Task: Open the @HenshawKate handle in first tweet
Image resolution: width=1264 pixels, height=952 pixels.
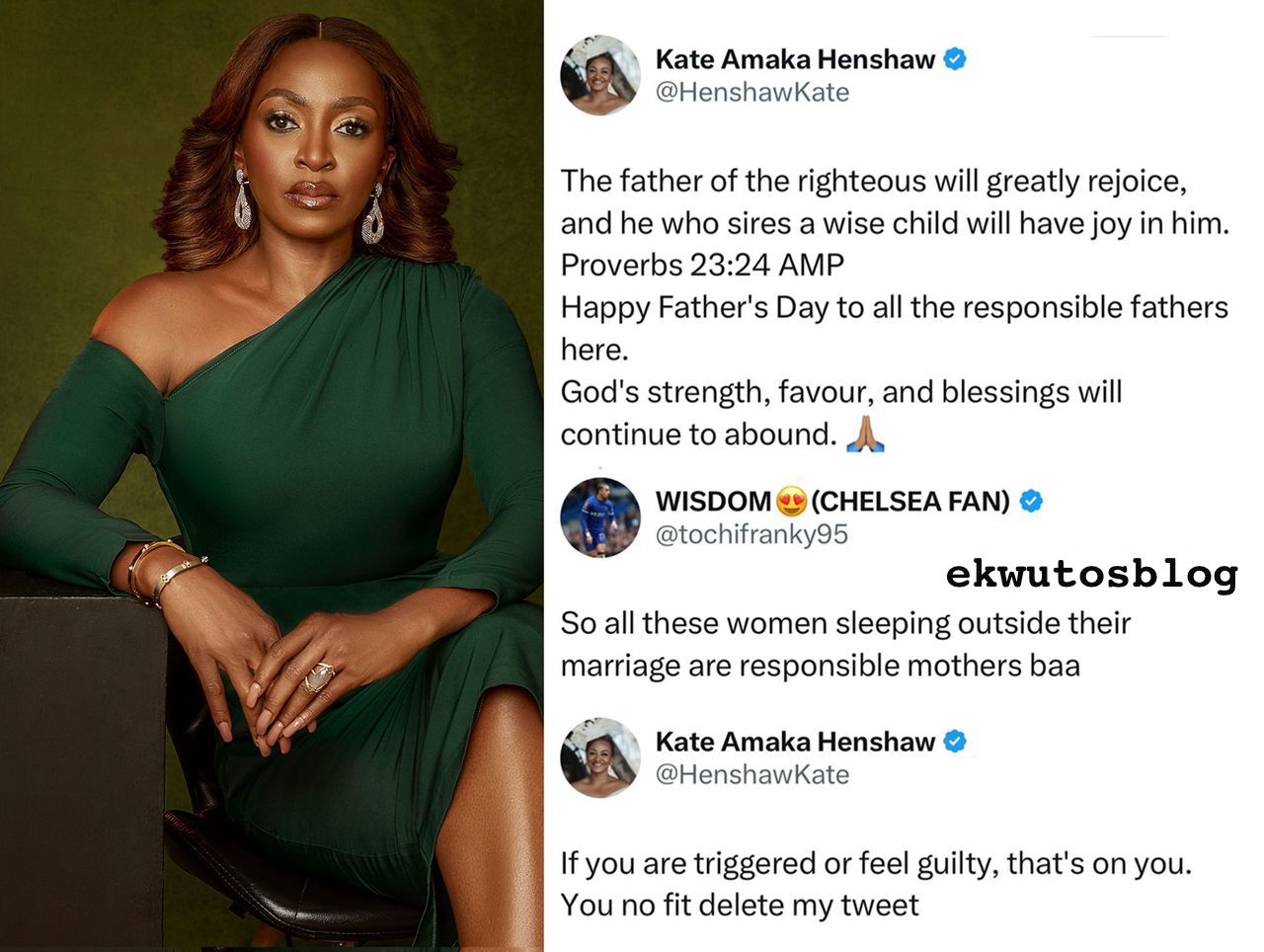Action: tap(752, 92)
